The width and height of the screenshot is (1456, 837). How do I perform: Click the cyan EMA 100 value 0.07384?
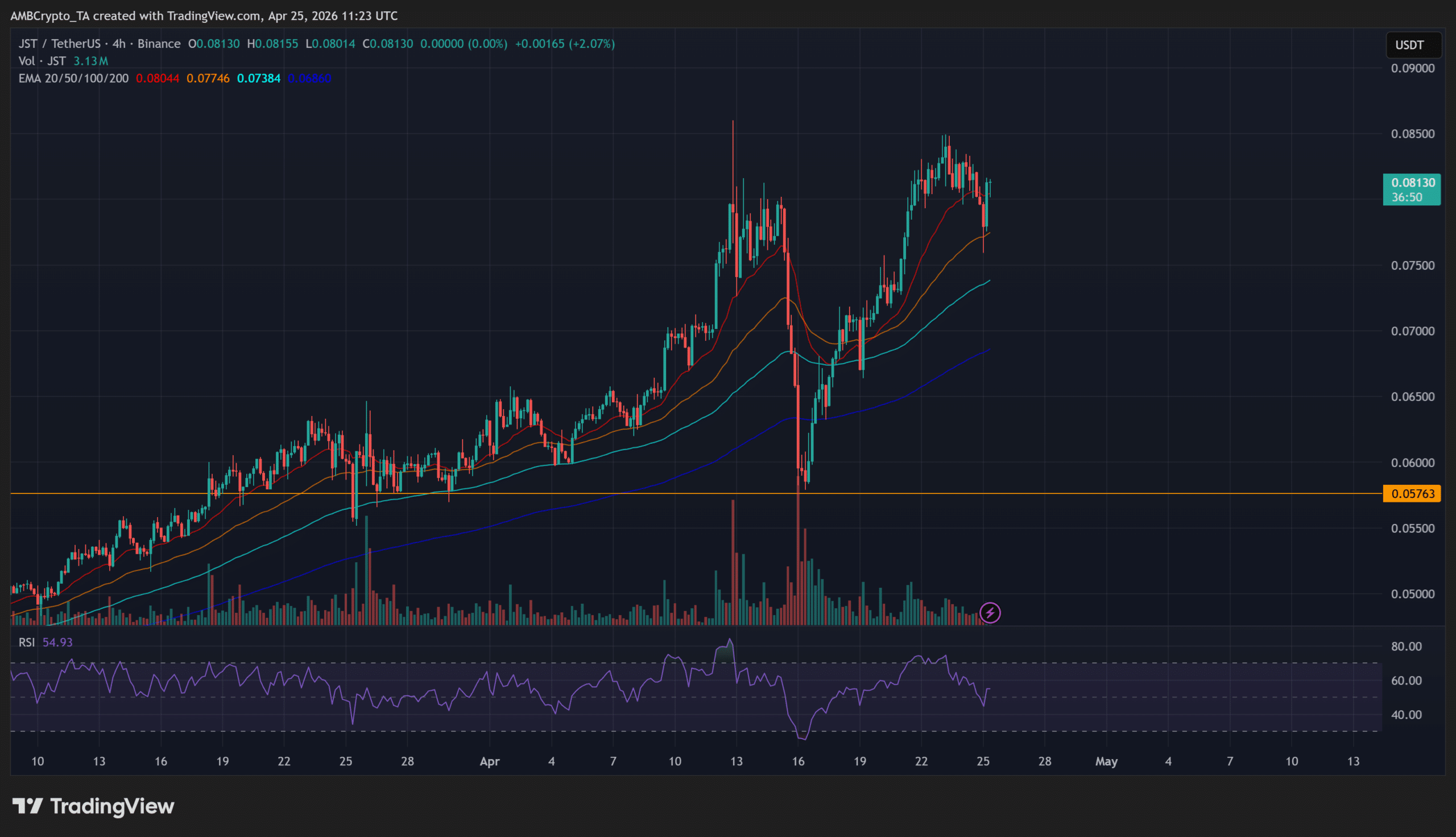point(259,78)
